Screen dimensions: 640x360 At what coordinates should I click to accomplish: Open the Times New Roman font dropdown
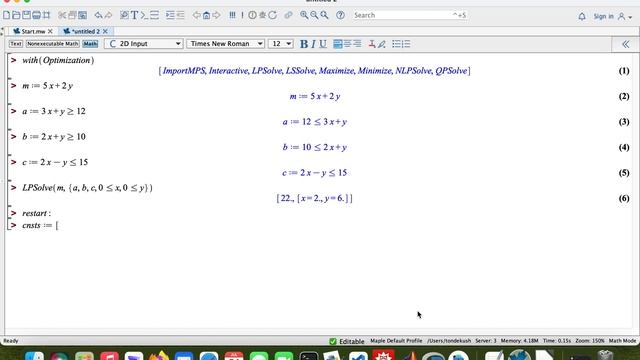225,44
